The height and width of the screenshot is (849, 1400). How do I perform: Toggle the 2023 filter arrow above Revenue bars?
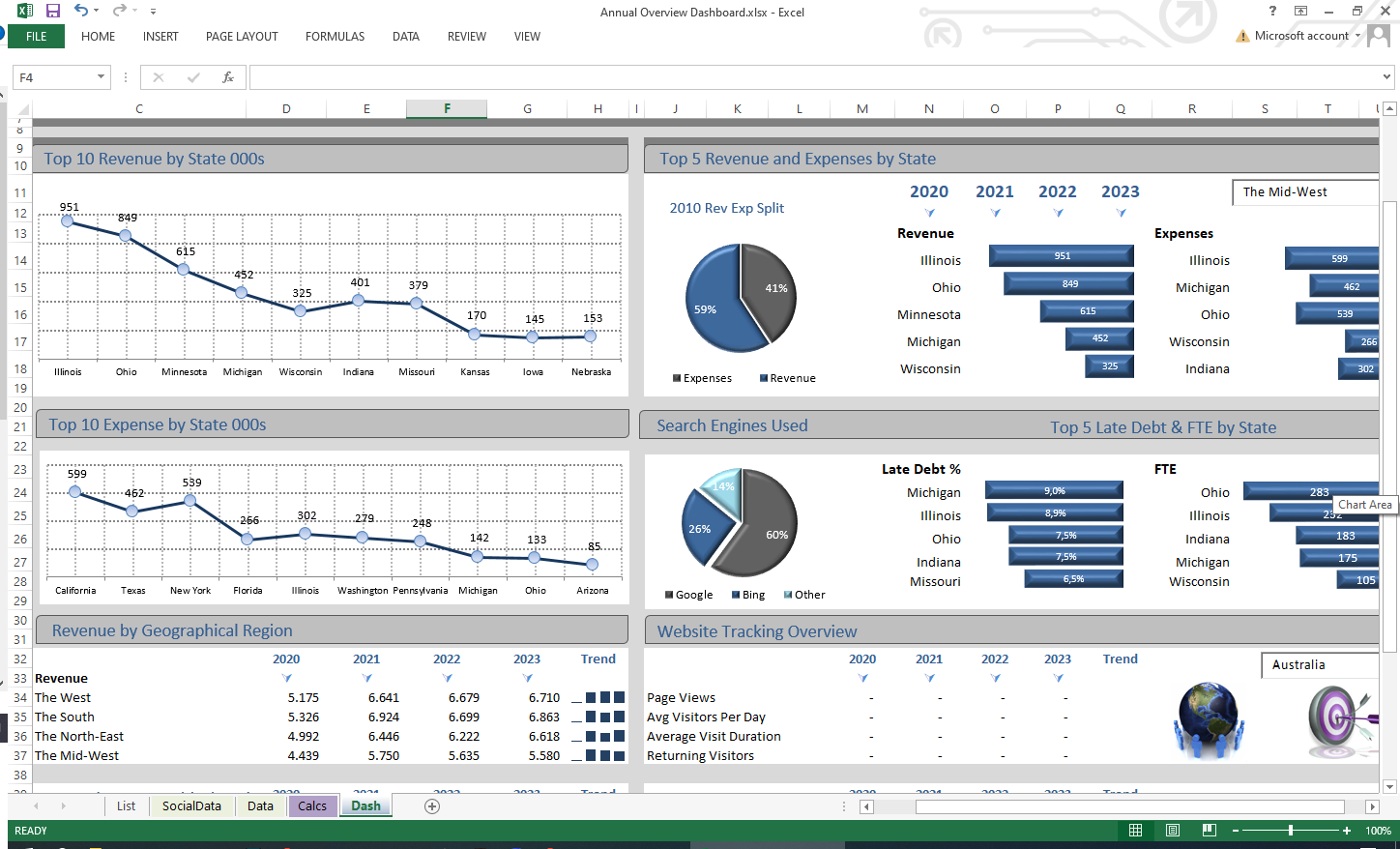[x=1121, y=213]
